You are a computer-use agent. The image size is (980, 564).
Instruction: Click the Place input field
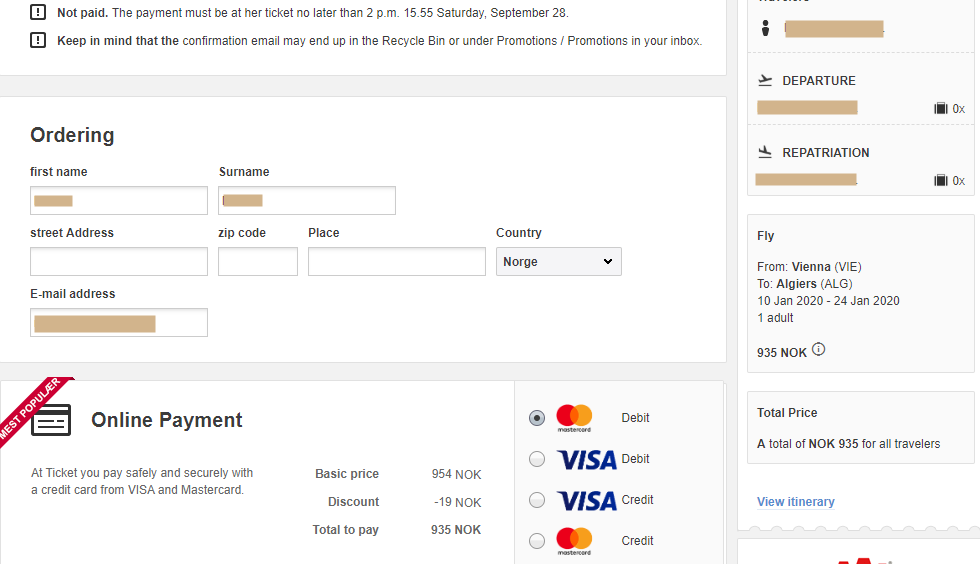[x=397, y=261]
